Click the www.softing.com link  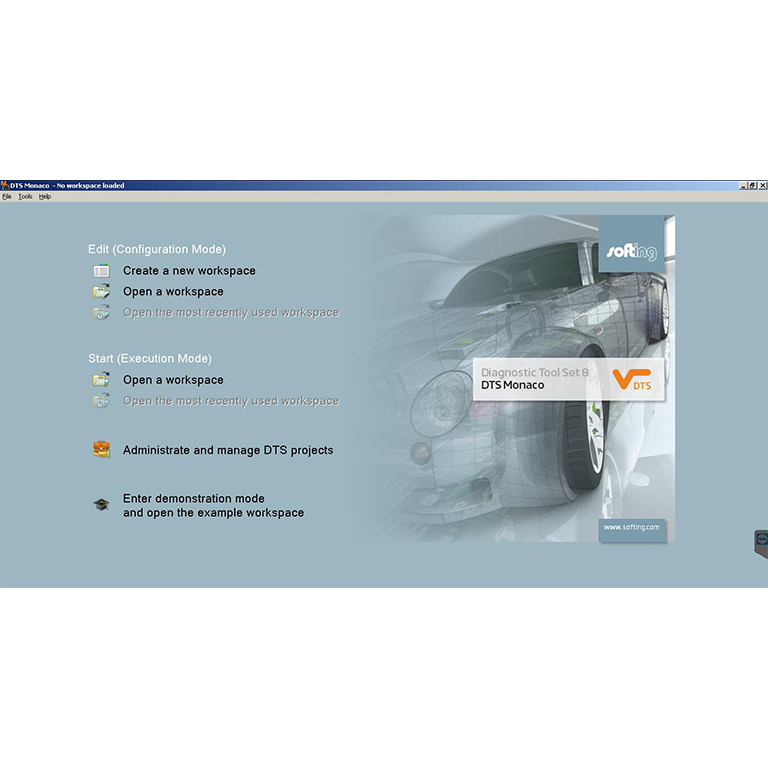coord(631,528)
